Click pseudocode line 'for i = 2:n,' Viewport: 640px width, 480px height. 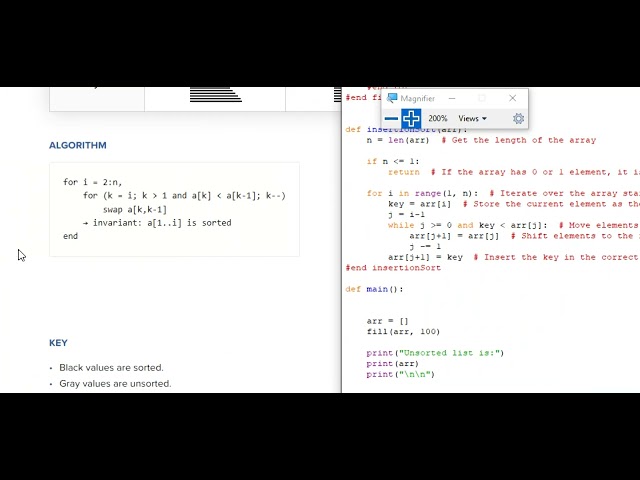(x=92, y=182)
